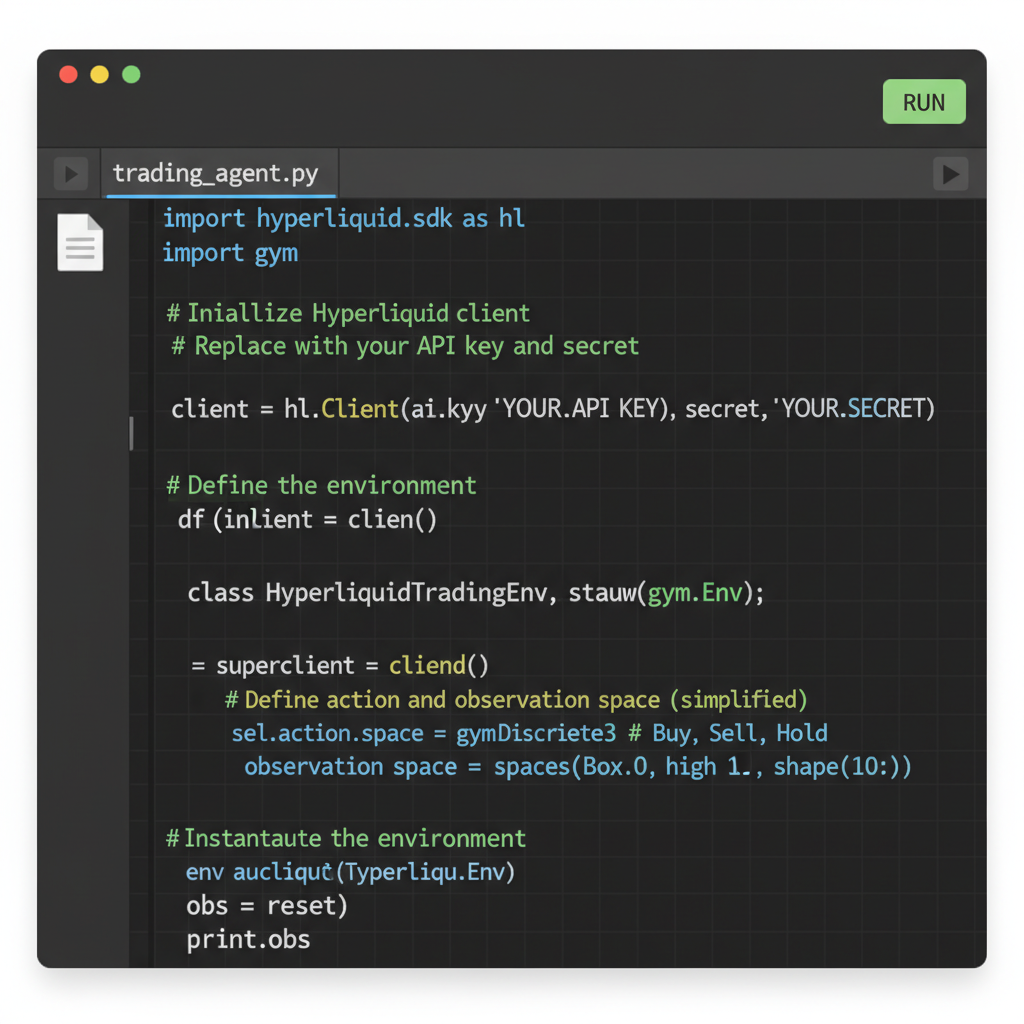Image resolution: width=1024 pixels, height=1024 pixels.
Task: Click the tab label showing the Python file name
Action: coord(219,172)
